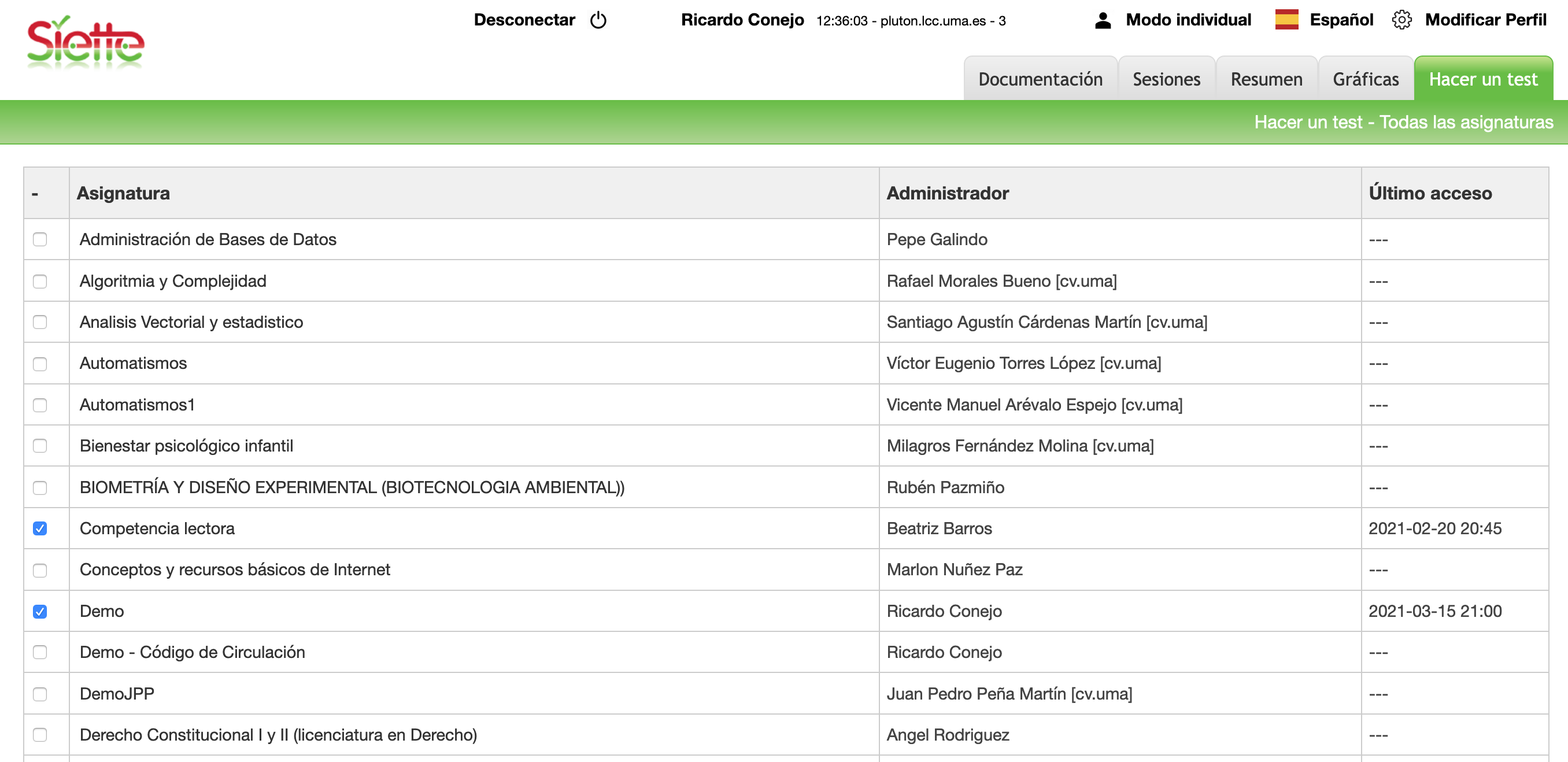The image size is (1568, 762).
Task: Click the gear icon for Modificar Perfil
Action: click(1401, 20)
